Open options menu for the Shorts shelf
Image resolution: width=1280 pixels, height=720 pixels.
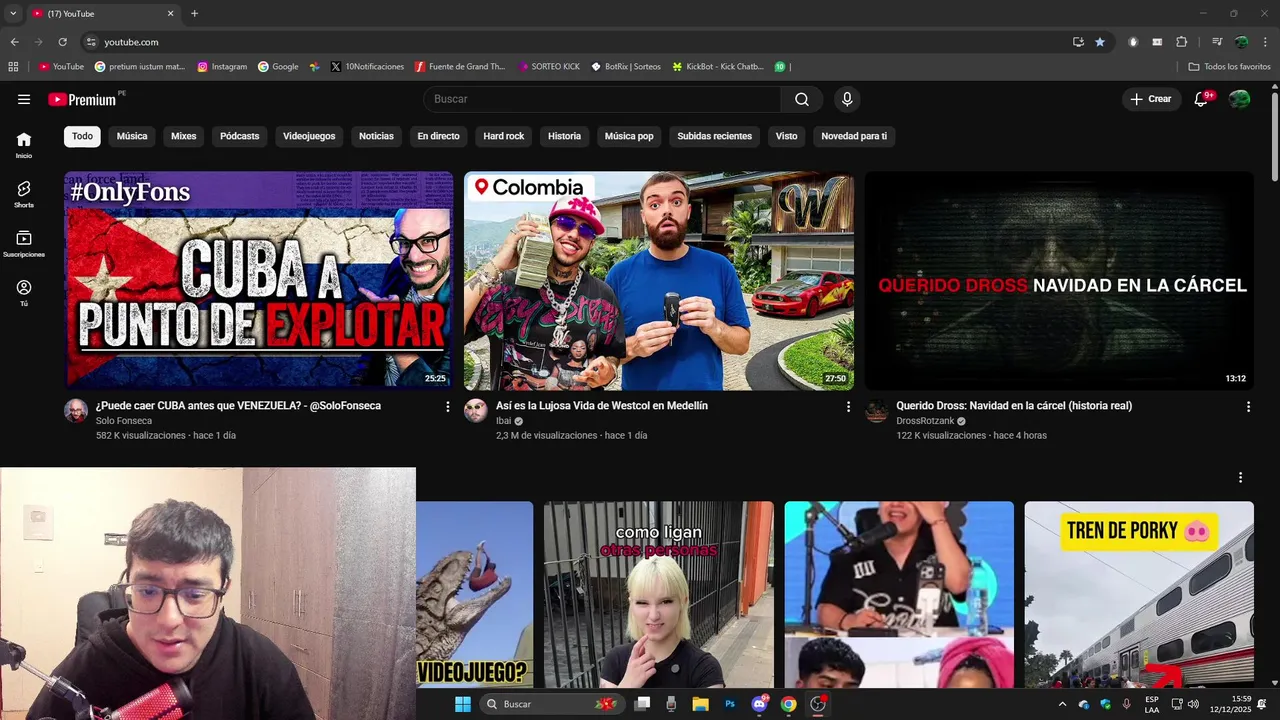(x=1240, y=478)
